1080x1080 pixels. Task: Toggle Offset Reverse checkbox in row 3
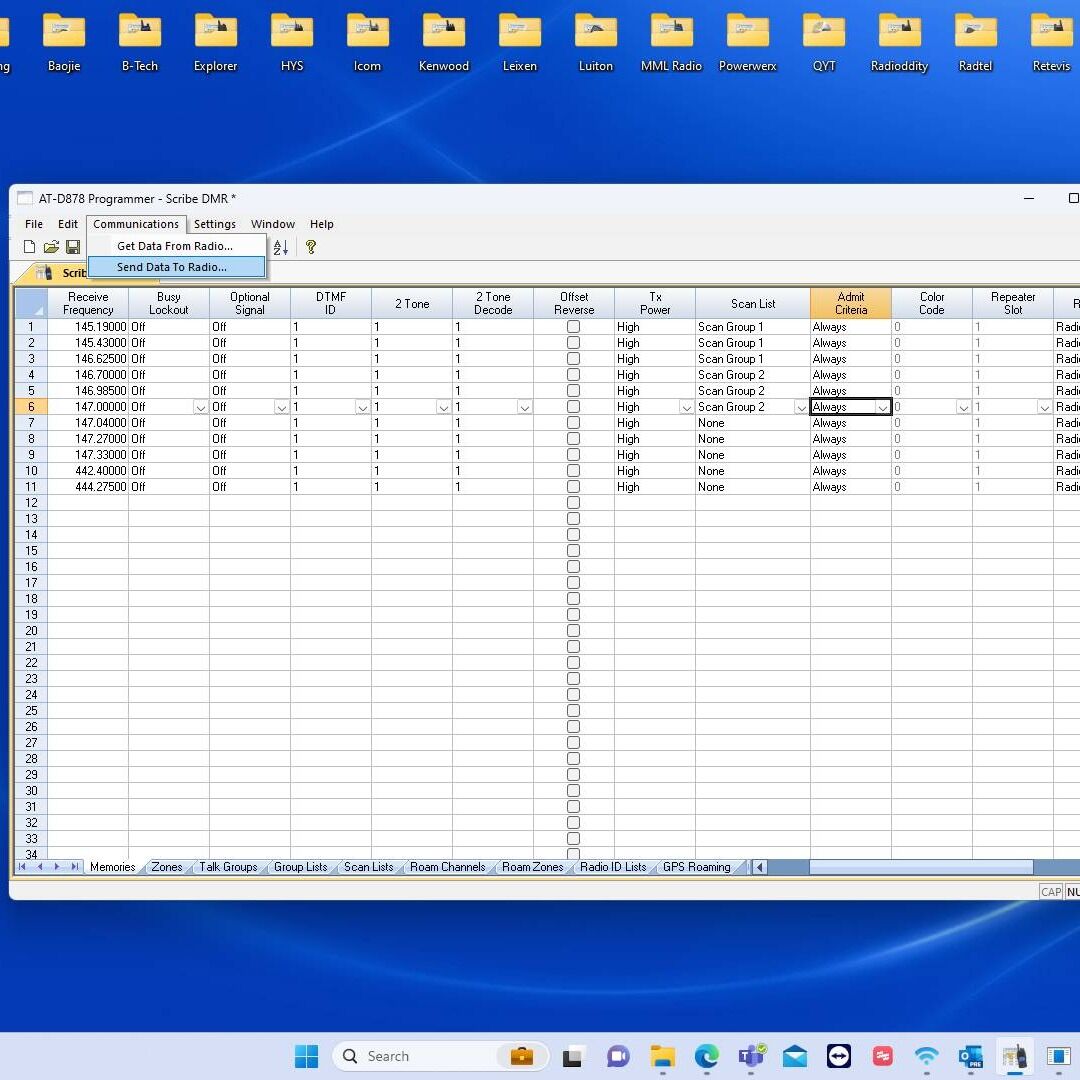573,358
